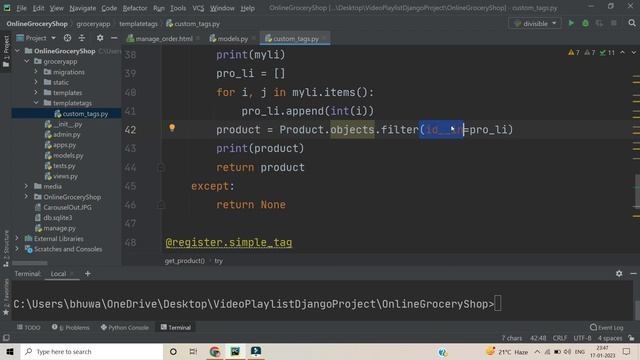Screen dimensions: 640x360
Task: Open the File menu
Action: pyautogui.click(x=21, y=8)
